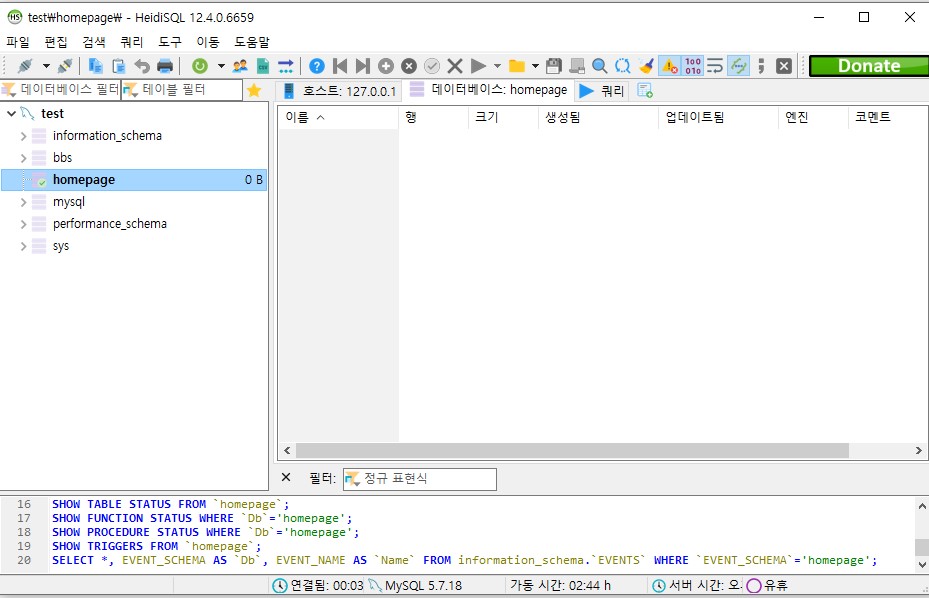Screen dimensions: 929x598
Task: Click the broom clear icon
Action: tap(646, 66)
